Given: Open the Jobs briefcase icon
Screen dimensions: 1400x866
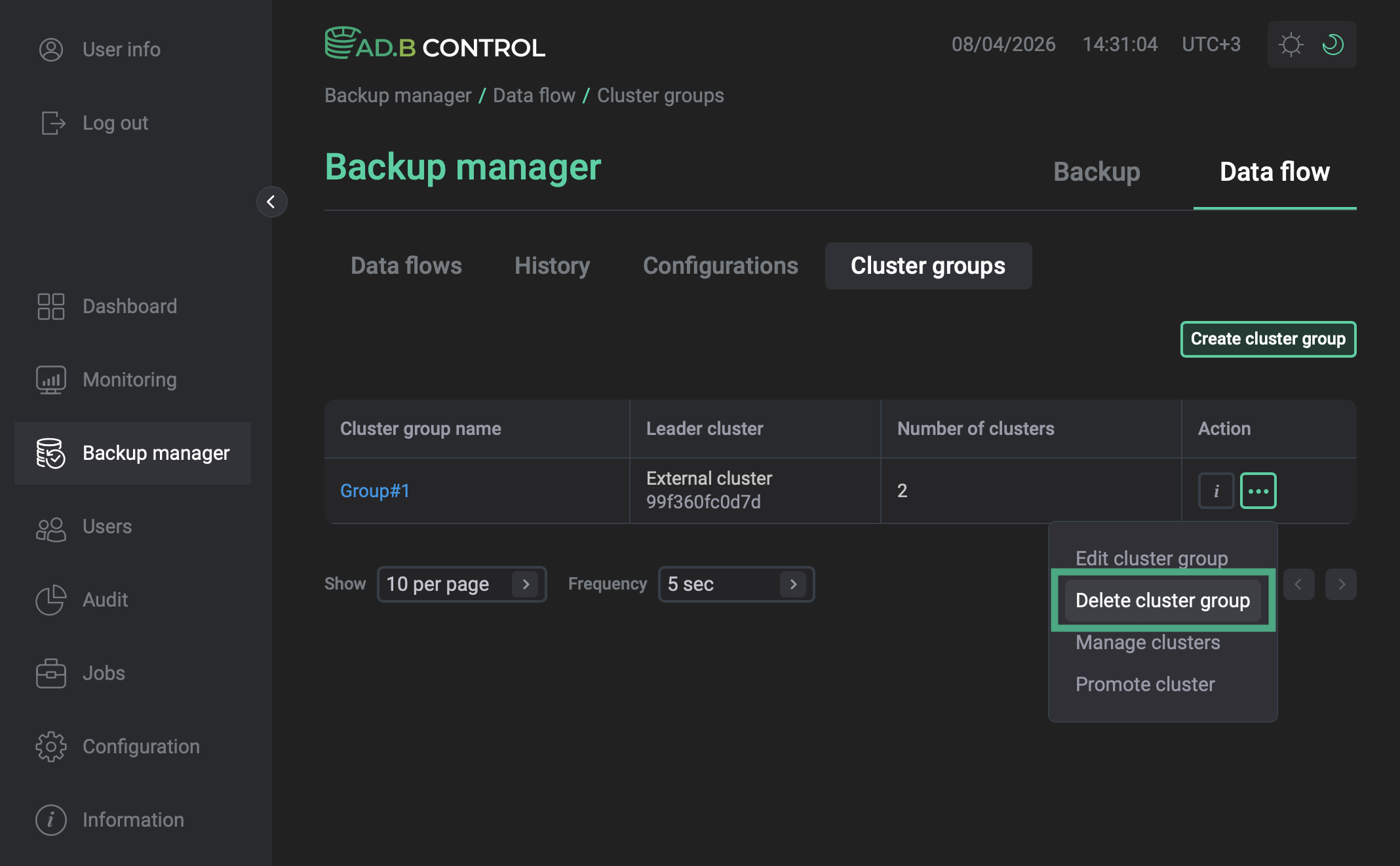Looking at the screenshot, I should (51, 673).
